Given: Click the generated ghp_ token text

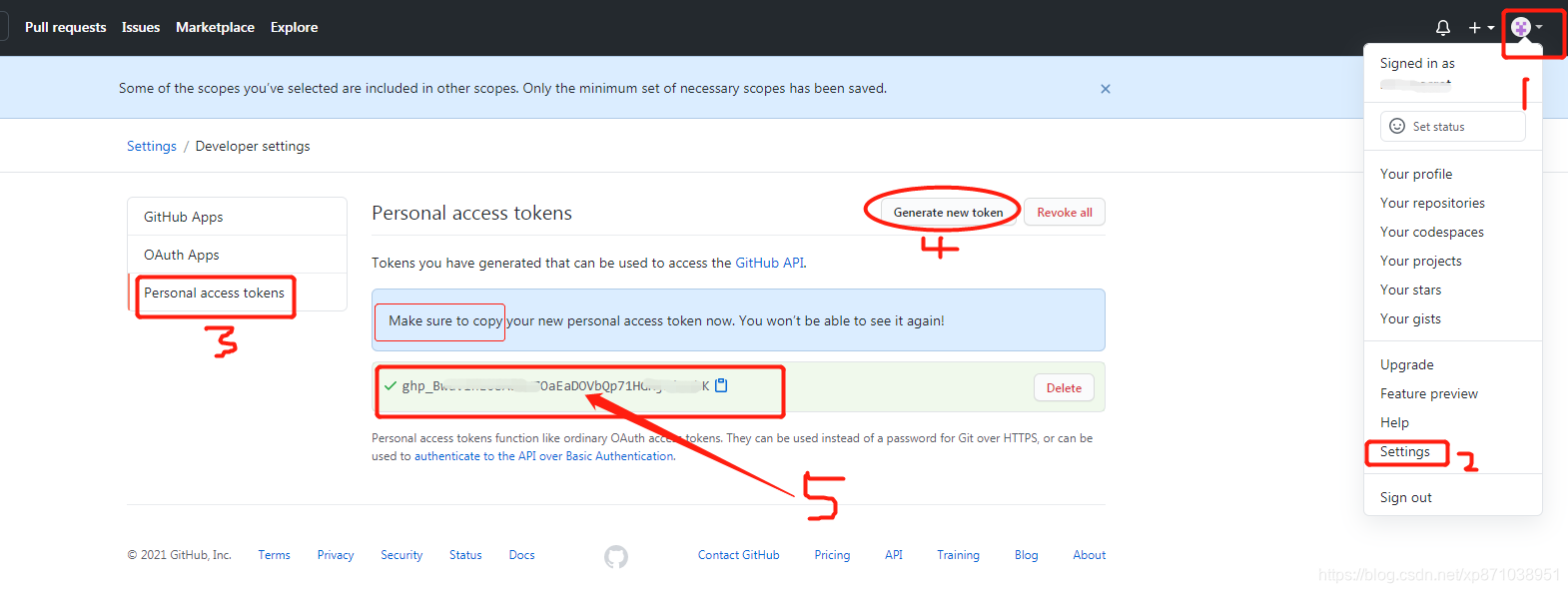Looking at the screenshot, I should point(555,386).
